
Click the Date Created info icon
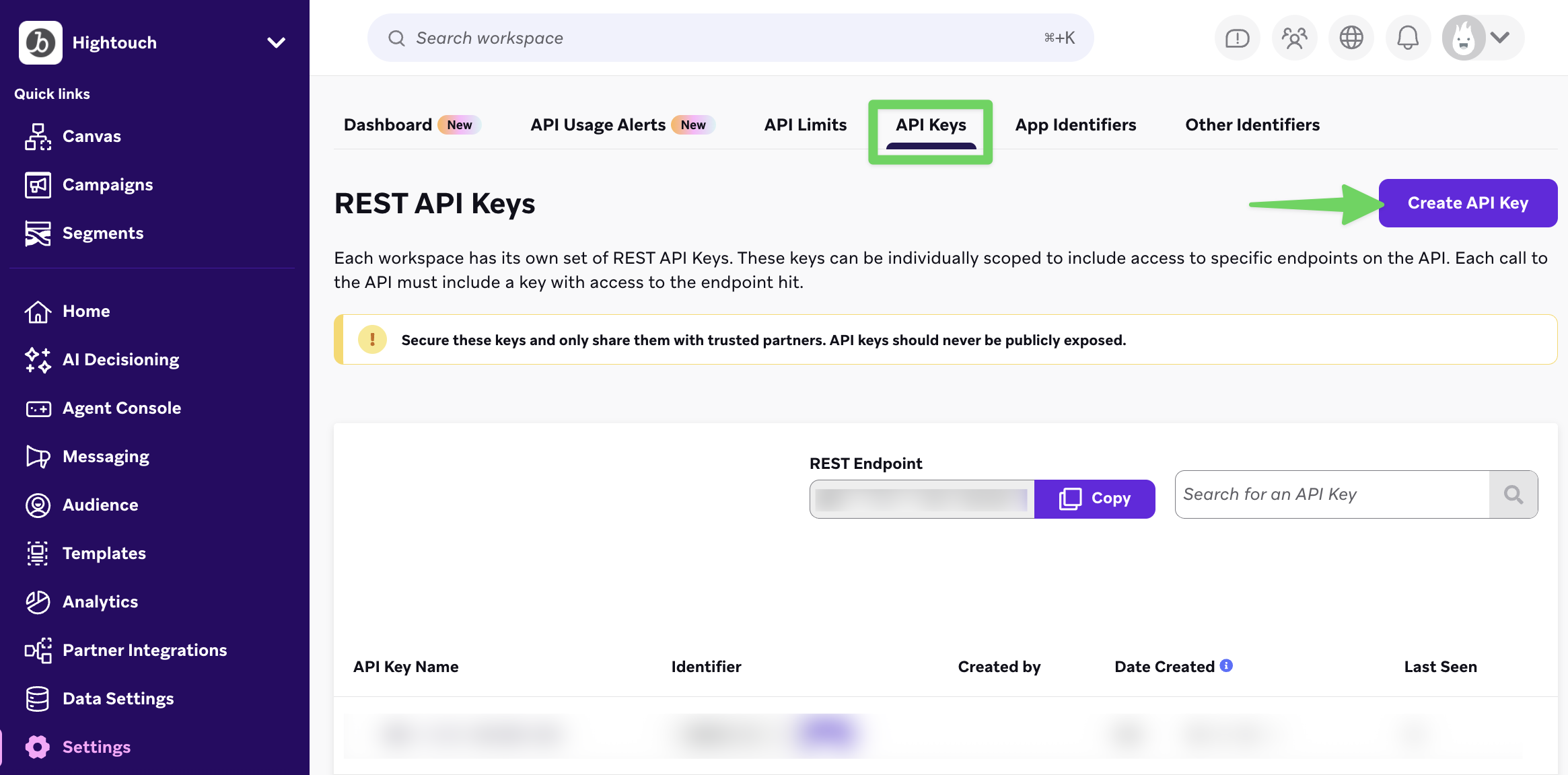[1226, 665]
